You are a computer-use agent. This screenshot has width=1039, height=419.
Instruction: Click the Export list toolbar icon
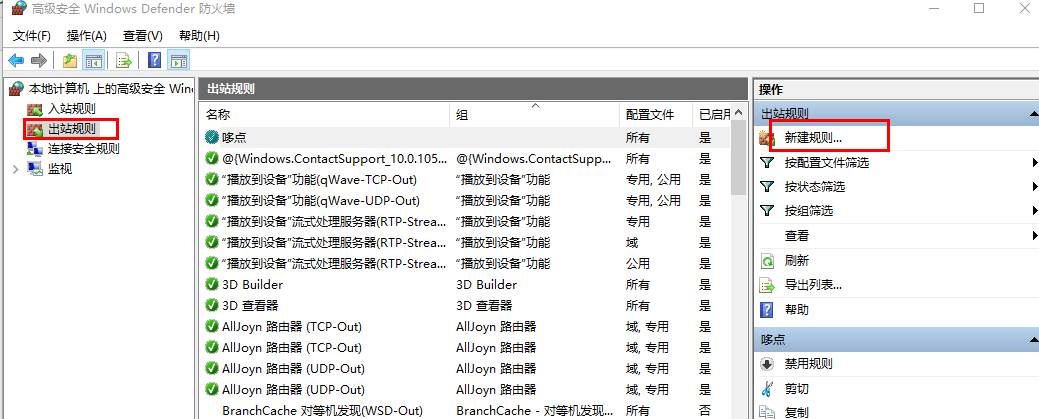(x=124, y=60)
